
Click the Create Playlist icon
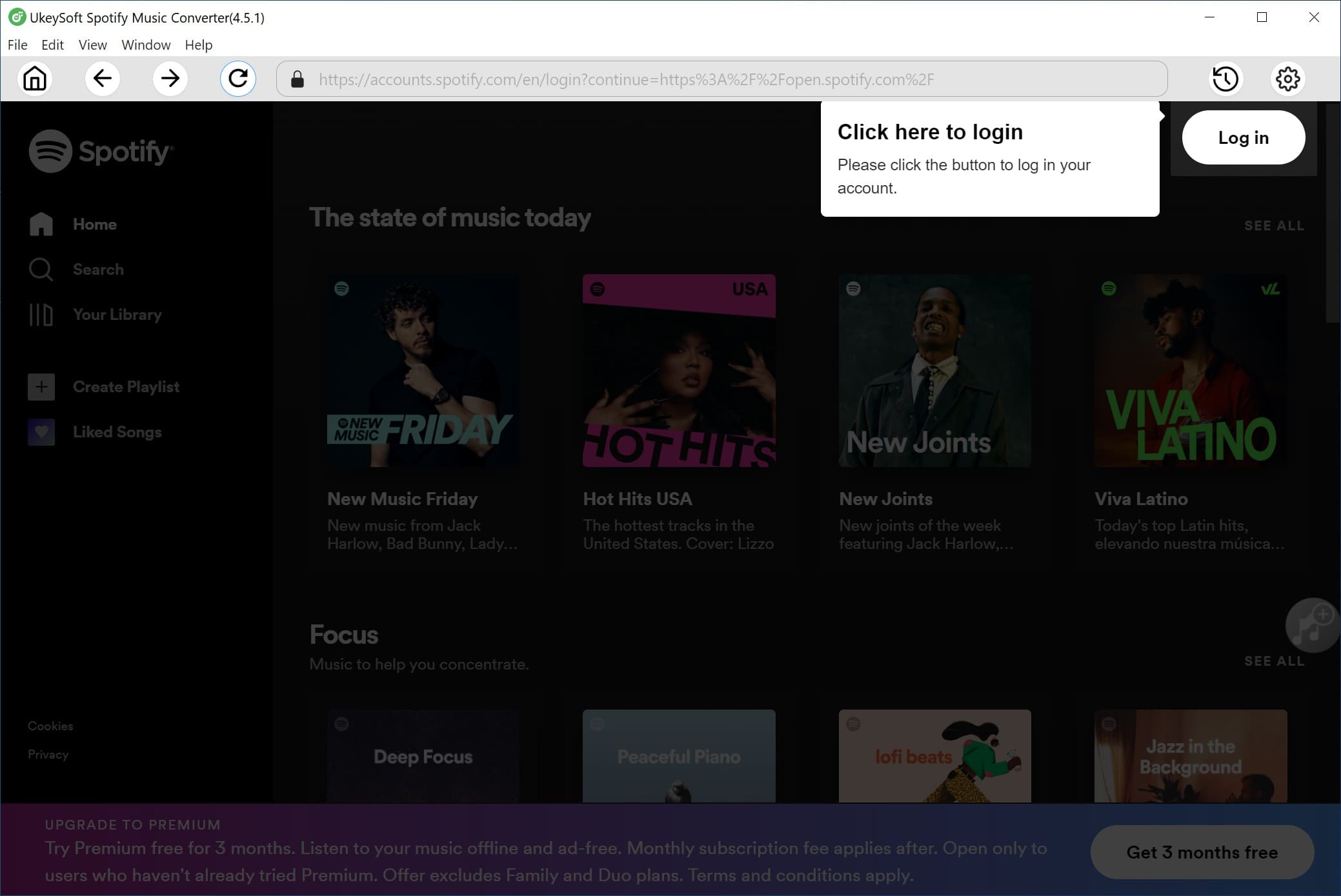pos(40,387)
